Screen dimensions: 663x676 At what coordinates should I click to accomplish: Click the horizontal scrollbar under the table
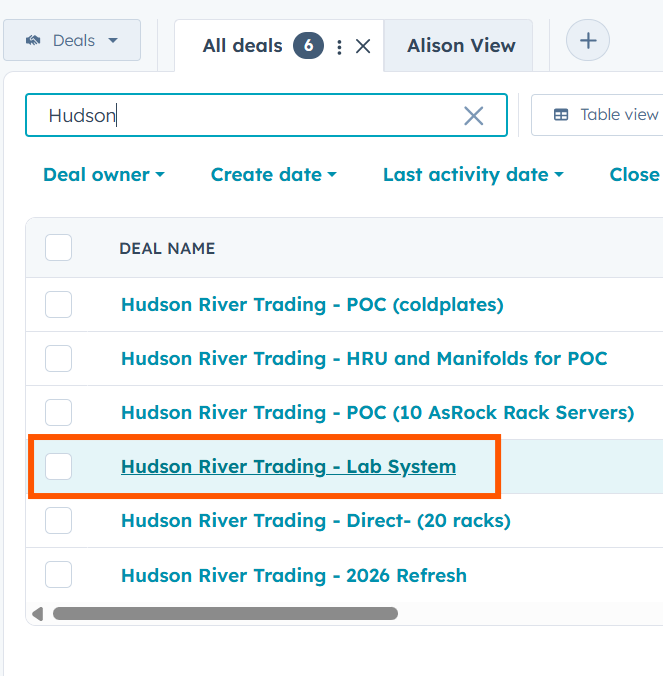[x=225, y=613]
